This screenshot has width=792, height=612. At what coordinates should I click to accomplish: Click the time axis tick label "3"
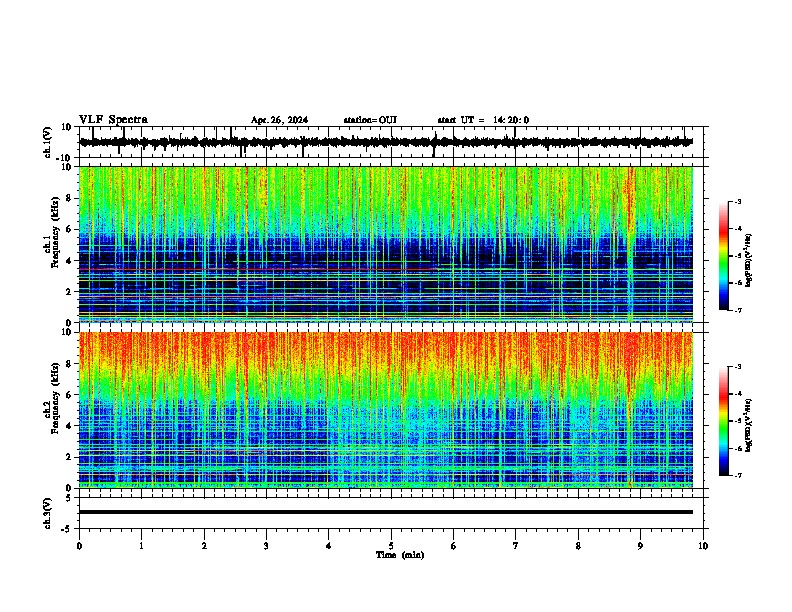point(266,546)
